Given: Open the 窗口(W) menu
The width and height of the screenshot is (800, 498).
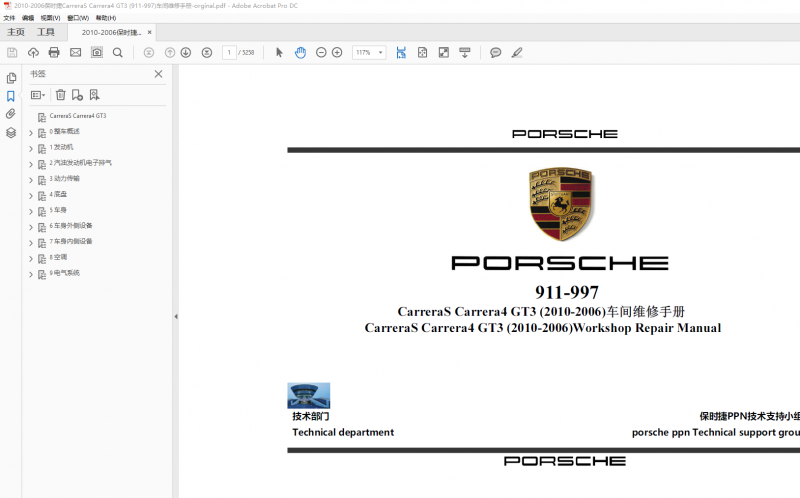Looking at the screenshot, I should [x=78, y=18].
